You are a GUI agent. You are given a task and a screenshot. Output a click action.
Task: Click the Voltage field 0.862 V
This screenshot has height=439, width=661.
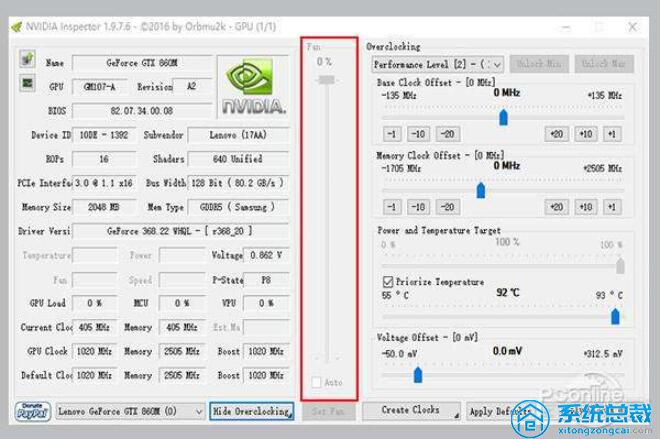pos(266,256)
